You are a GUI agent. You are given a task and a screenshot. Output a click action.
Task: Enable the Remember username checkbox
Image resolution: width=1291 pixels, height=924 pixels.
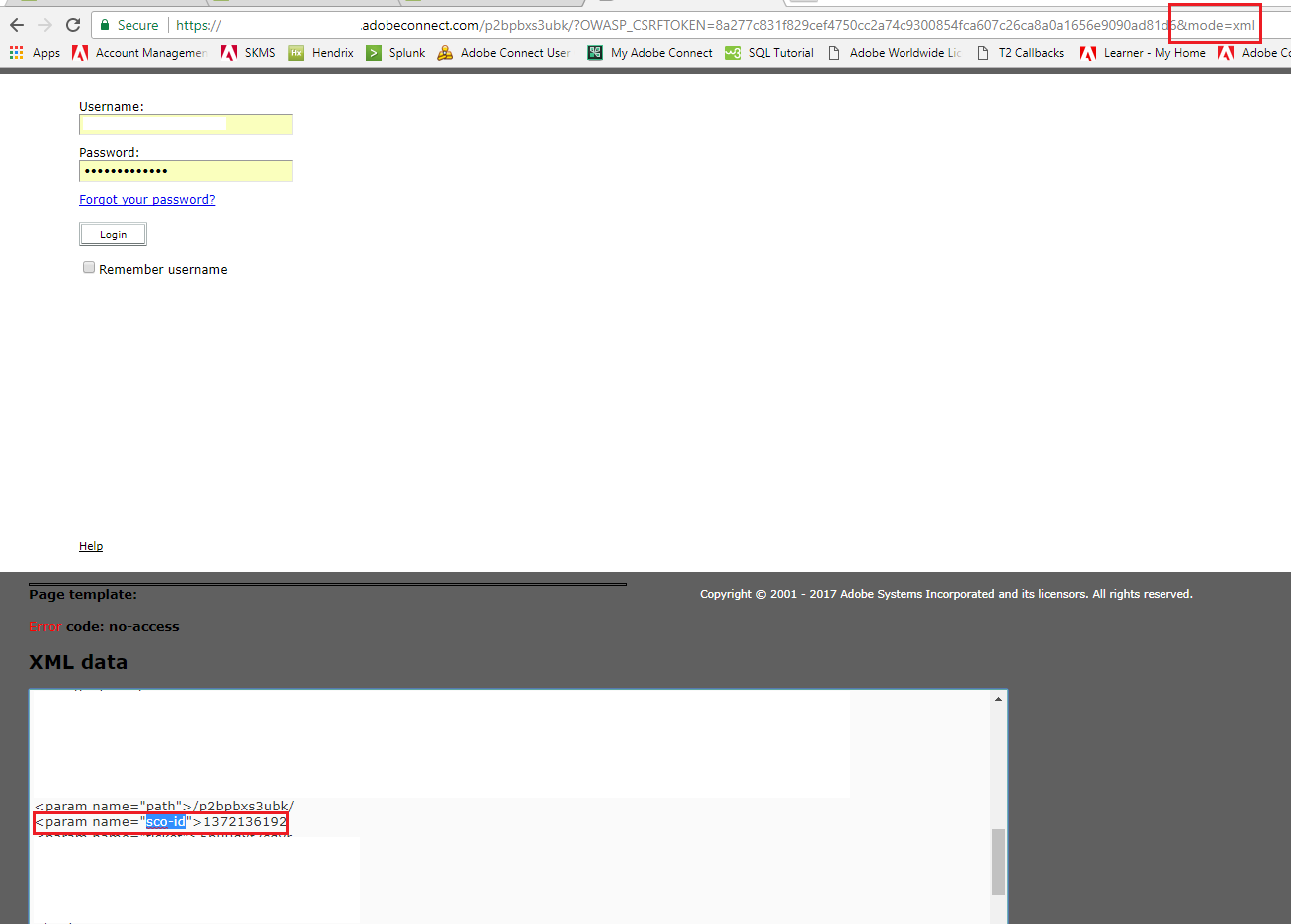pyautogui.click(x=89, y=267)
